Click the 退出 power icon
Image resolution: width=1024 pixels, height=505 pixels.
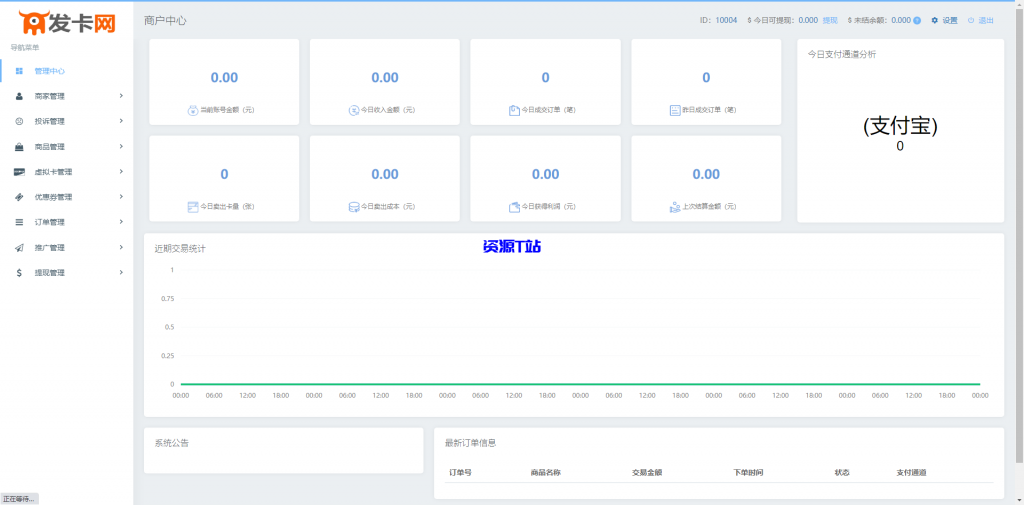tap(970, 20)
